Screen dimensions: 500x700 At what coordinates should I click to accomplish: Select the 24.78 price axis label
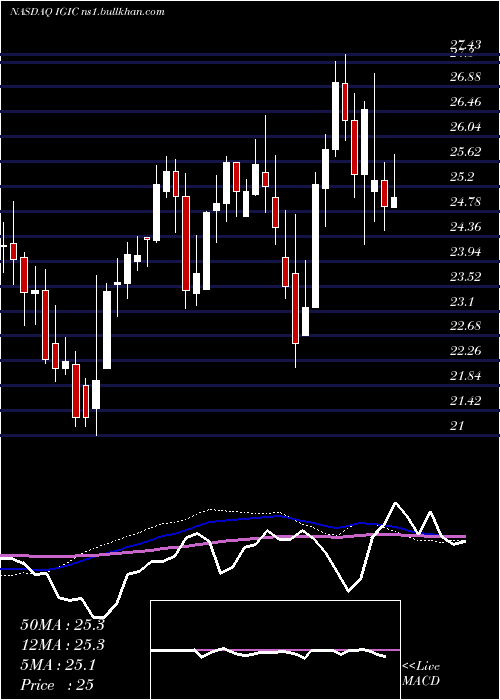click(x=466, y=202)
